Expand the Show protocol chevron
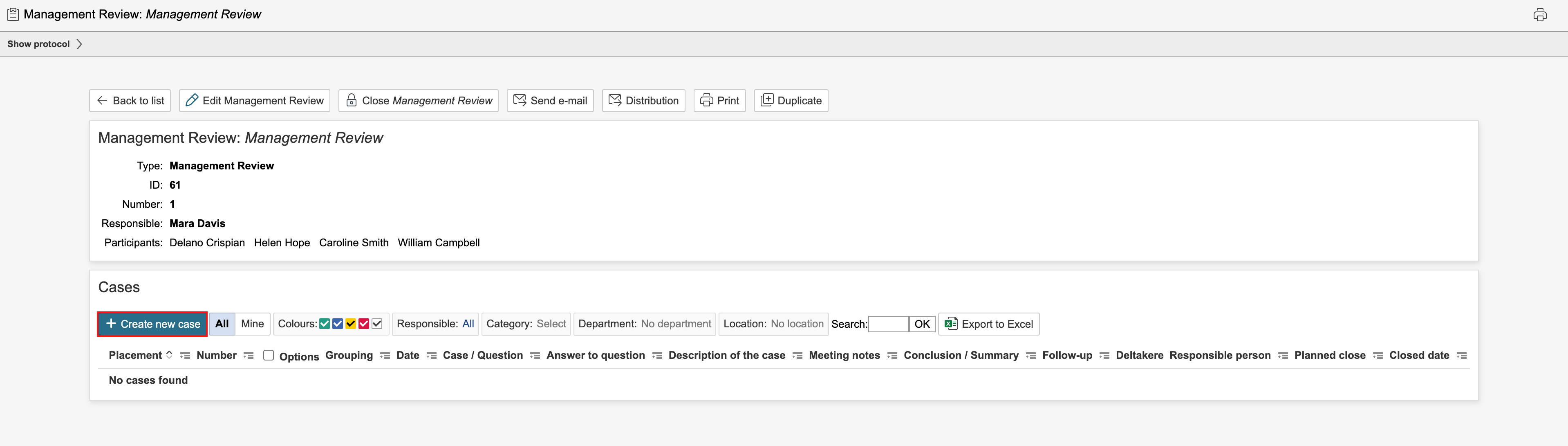Screen dimensions: 1568x446 [79, 44]
